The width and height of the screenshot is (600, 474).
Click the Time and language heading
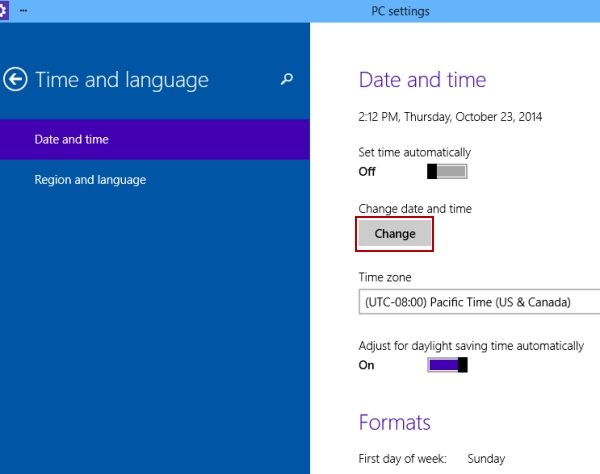122,80
